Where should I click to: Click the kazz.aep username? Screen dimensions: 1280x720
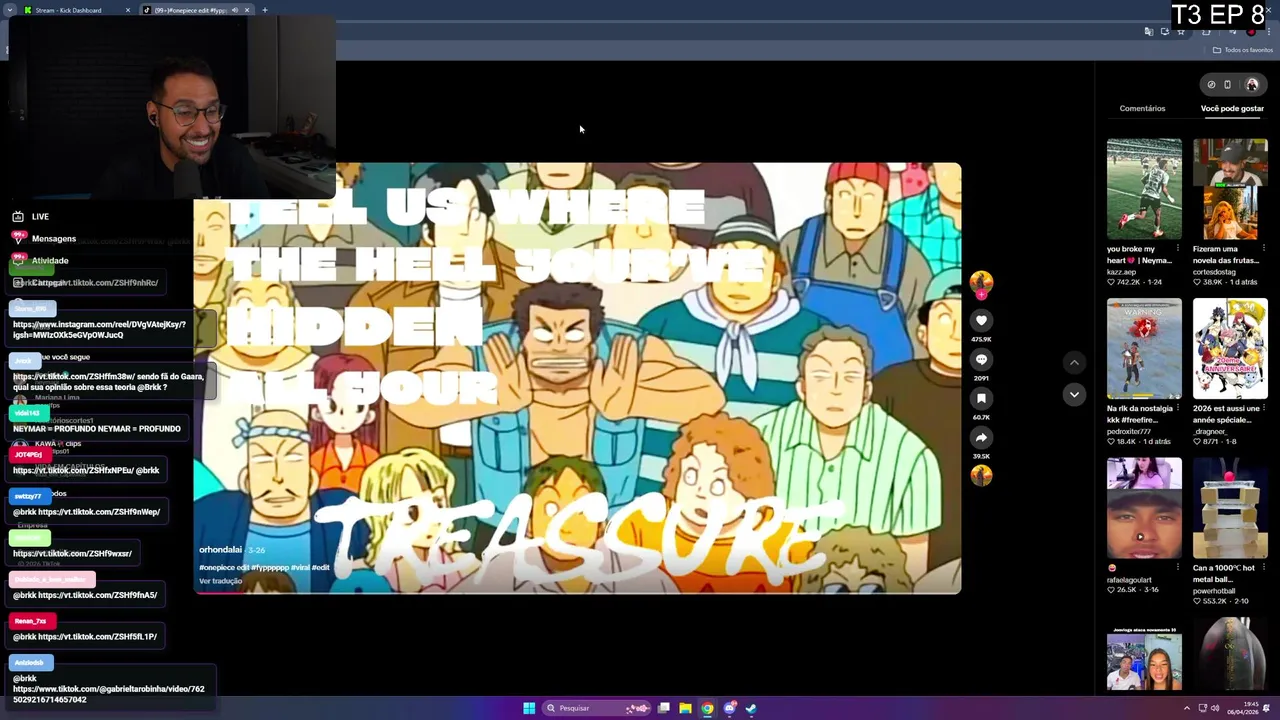tap(1121, 271)
